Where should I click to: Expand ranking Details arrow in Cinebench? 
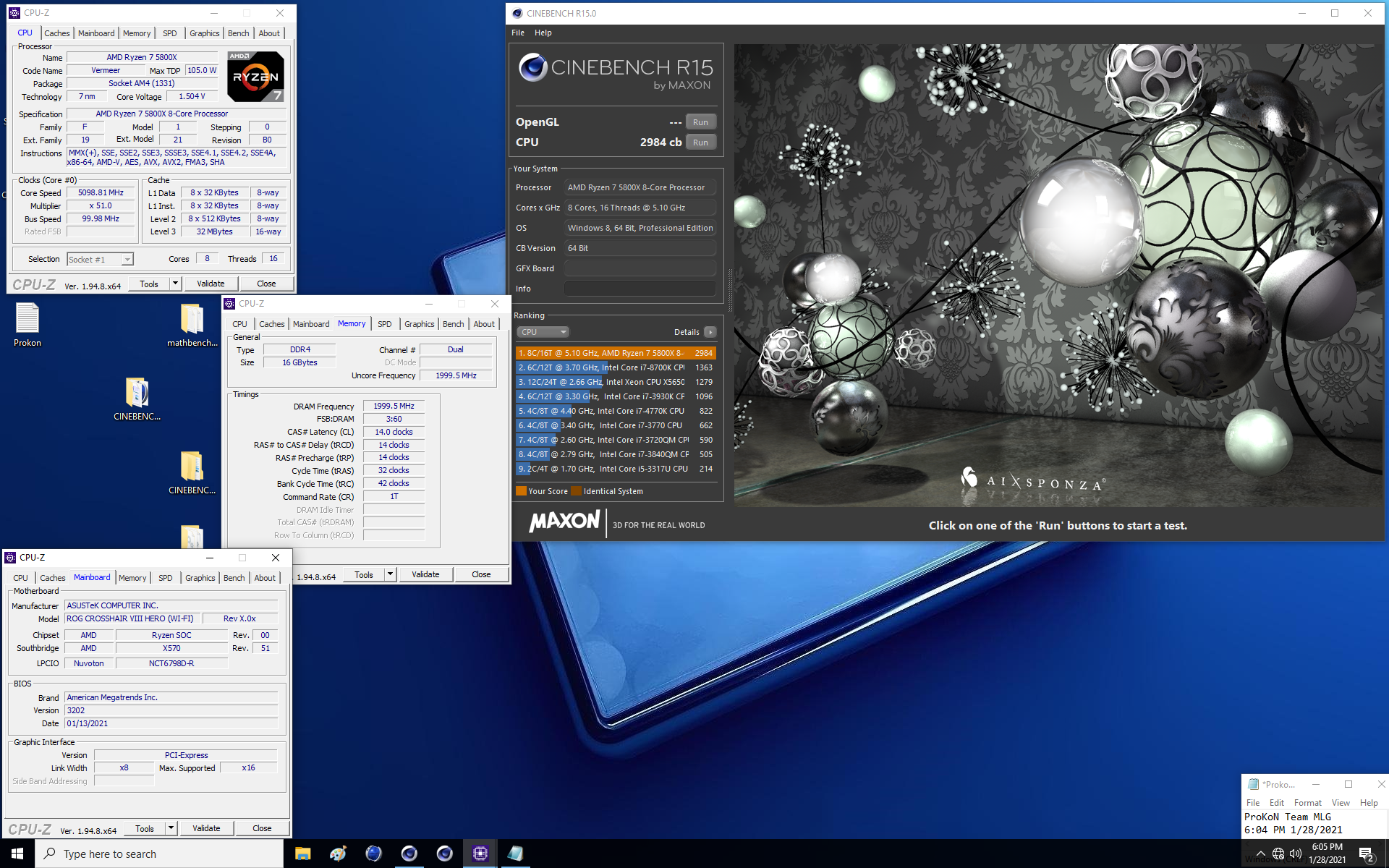(x=710, y=332)
